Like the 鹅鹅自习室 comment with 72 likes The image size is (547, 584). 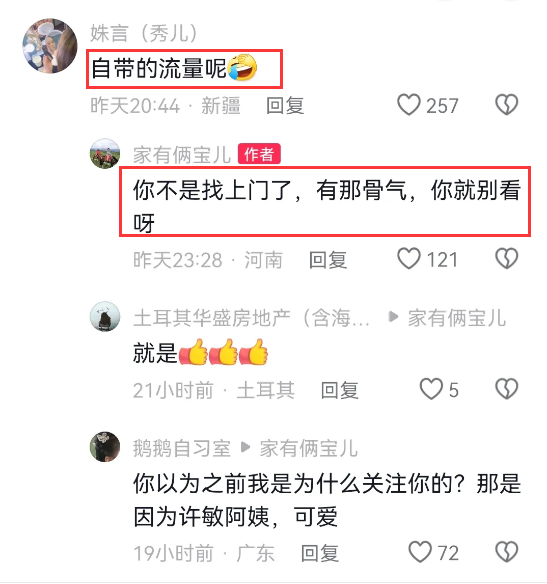(420, 552)
